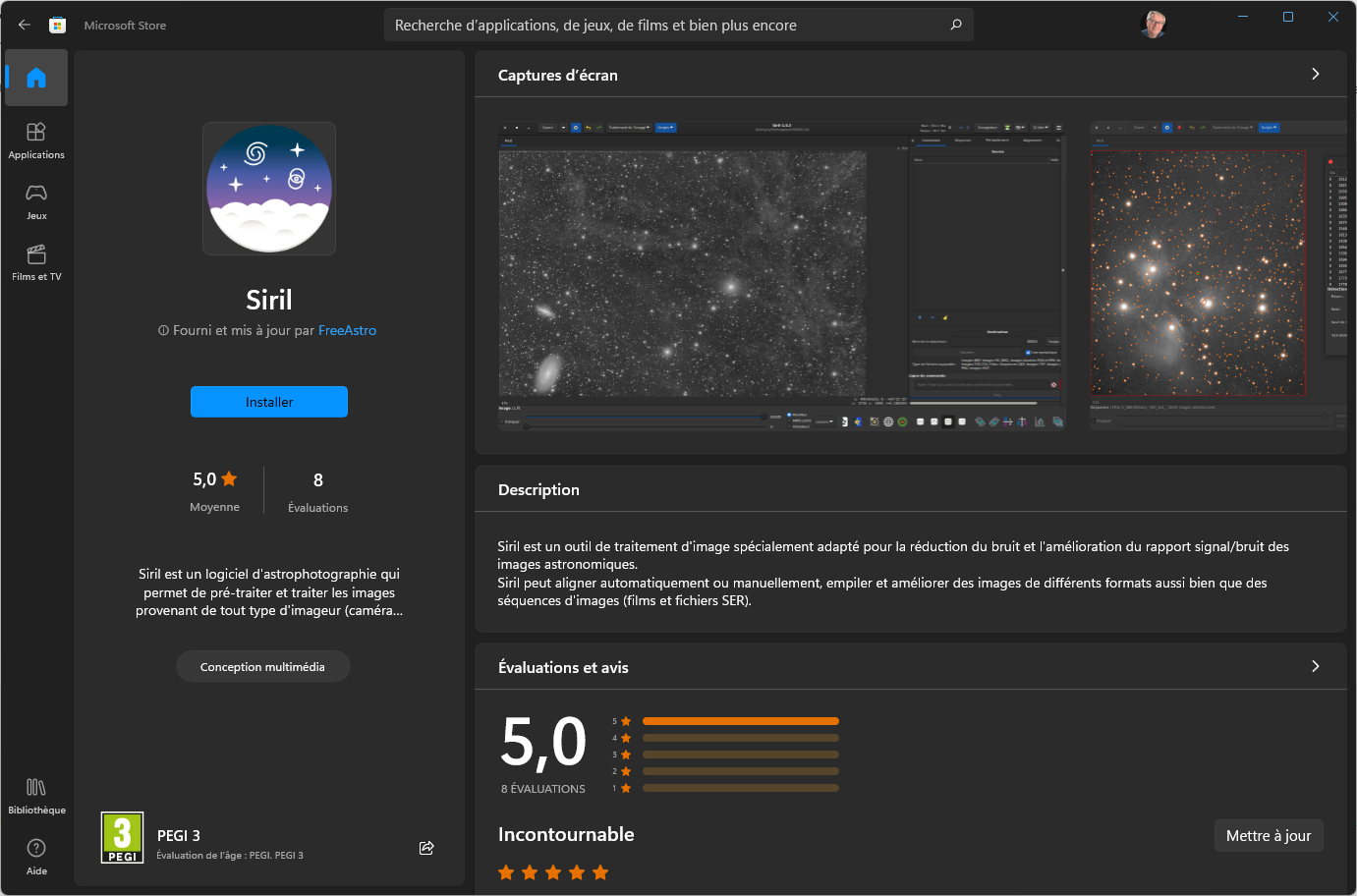Expand the Captures d'écran section
This screenshot has width=1357, height=896.
pos(1316,74)
